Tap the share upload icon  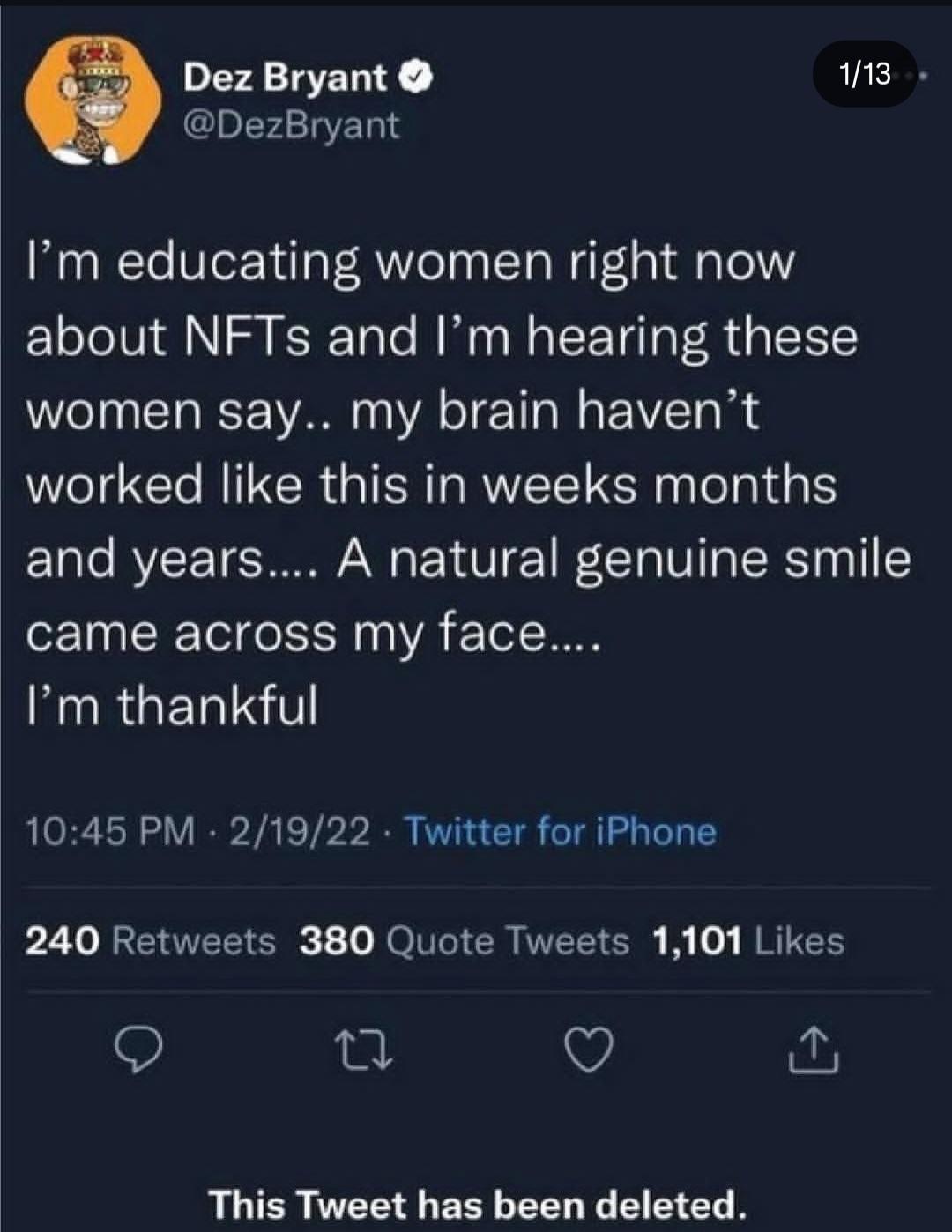(x=814, y=1050)
